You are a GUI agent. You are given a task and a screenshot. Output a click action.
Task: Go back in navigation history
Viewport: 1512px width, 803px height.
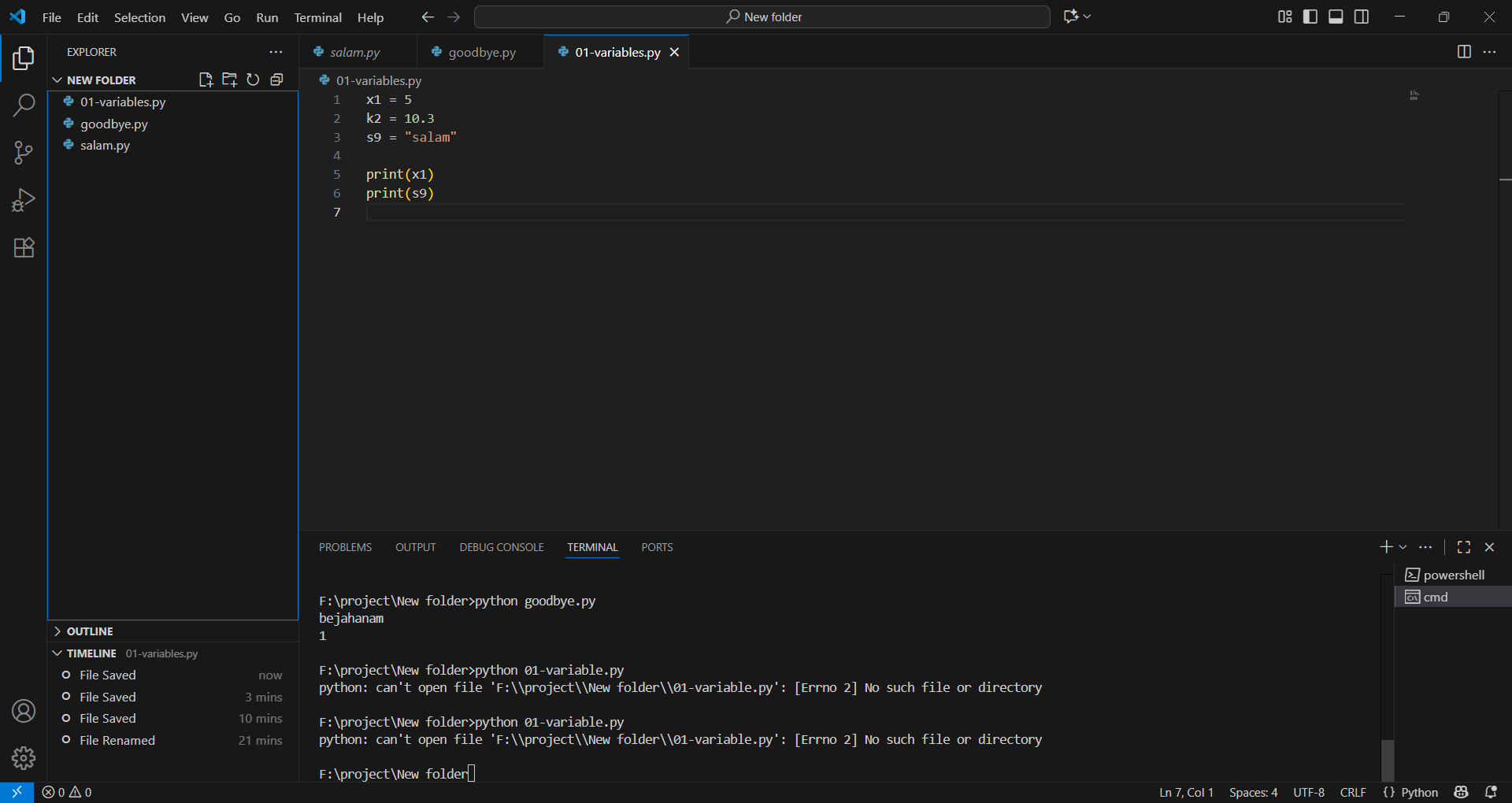(428, 17)
